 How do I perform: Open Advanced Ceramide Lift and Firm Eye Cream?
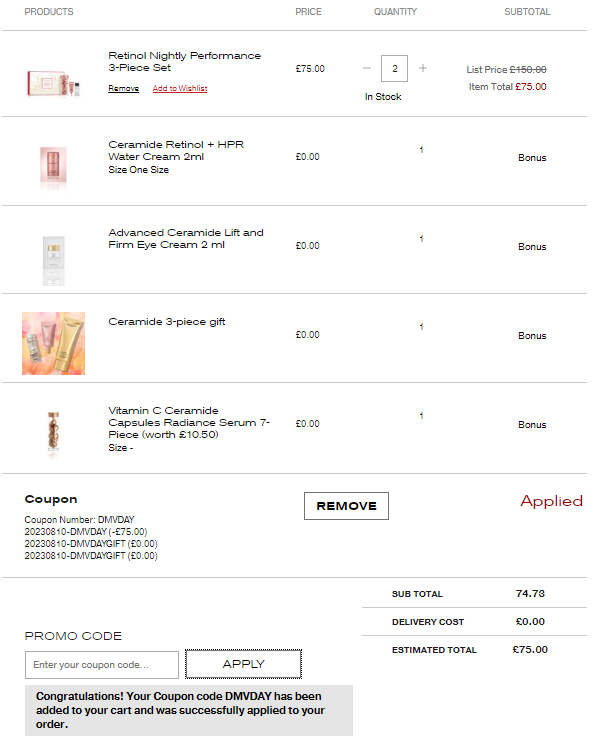click(186, 238)
